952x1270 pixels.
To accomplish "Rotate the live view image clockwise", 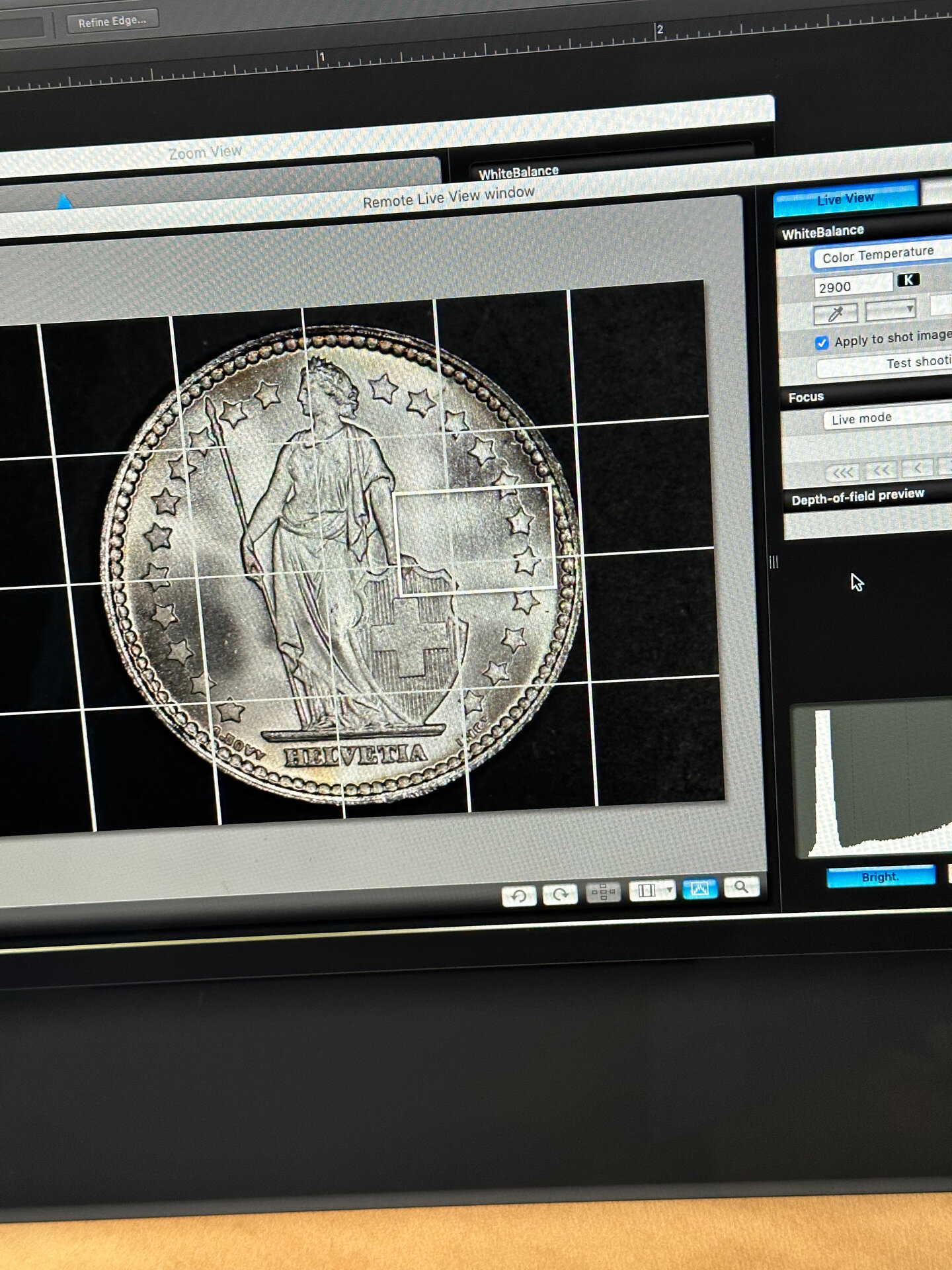I will tap(560, 894).
